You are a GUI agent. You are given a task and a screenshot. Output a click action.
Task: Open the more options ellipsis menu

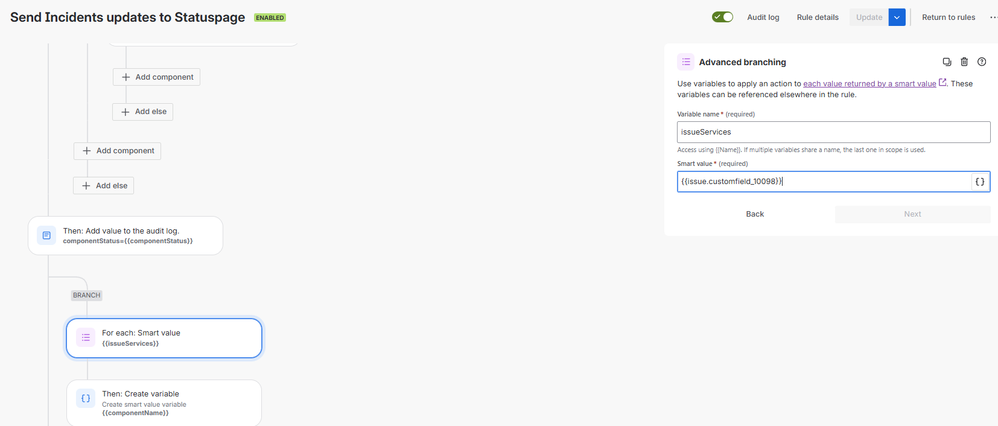click(x=994, y=17)
